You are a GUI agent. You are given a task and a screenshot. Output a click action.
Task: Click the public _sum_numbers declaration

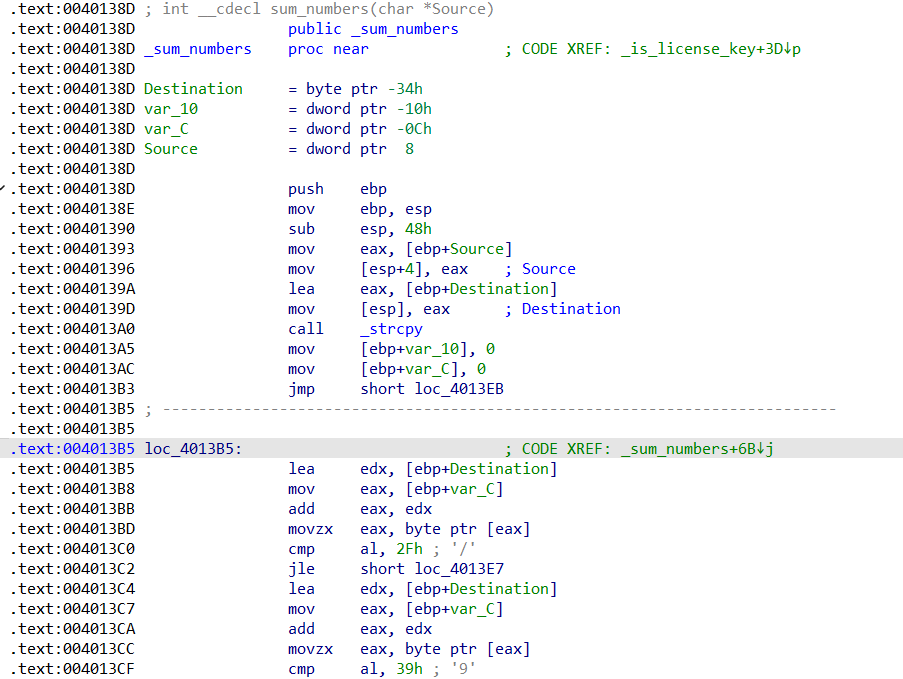(x=373, y=29)
